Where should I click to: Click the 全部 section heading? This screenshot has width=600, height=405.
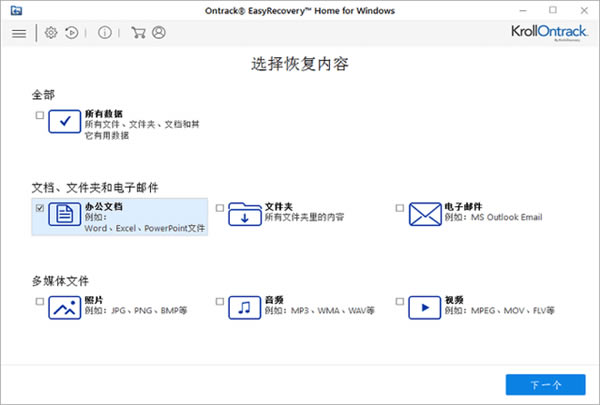[43, 95]
